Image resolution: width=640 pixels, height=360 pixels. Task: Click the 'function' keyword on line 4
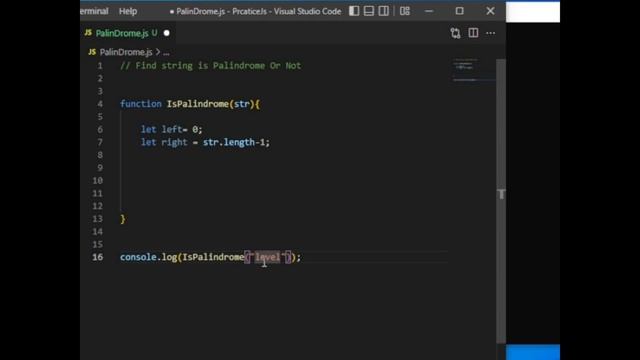coord(141,104)
